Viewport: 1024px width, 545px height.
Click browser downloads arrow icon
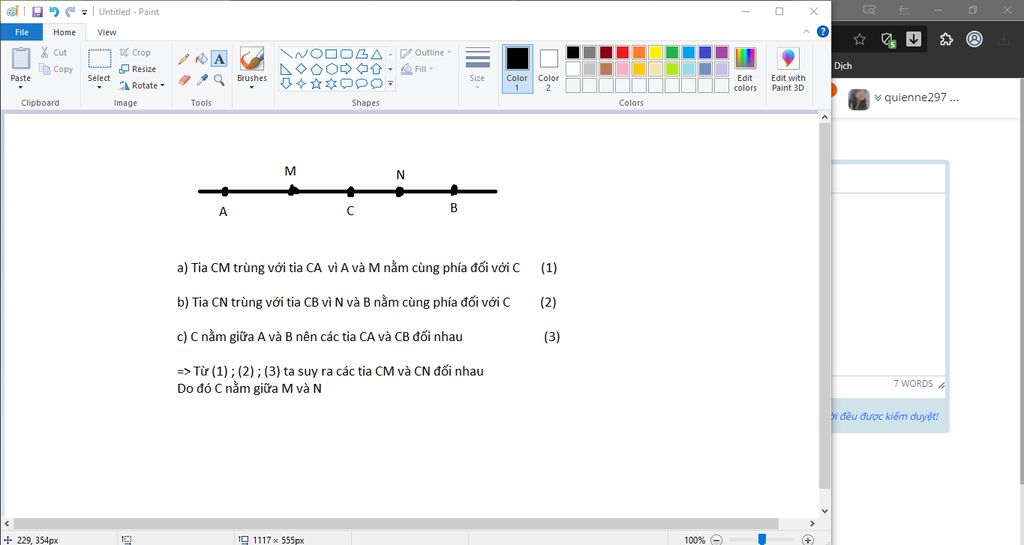(x=914, y=39)
